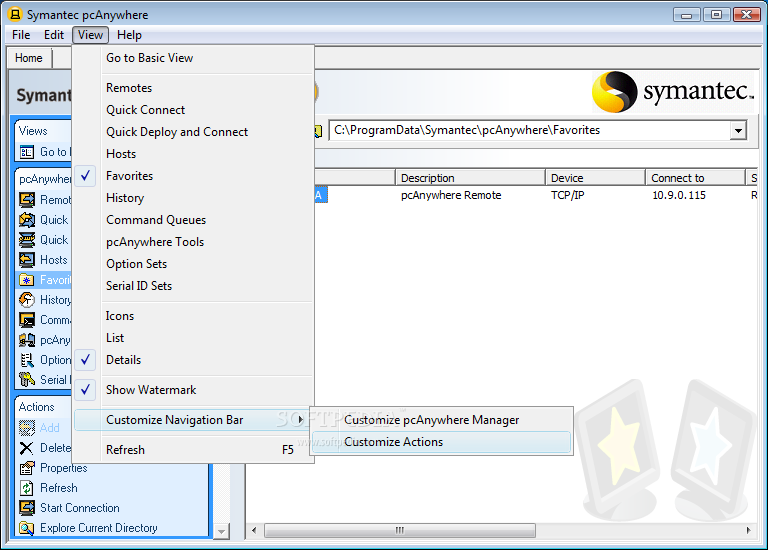Click the Refresh action icon
Image resolution: width=768 pixels, height=550 pixels.
(26, 488)
